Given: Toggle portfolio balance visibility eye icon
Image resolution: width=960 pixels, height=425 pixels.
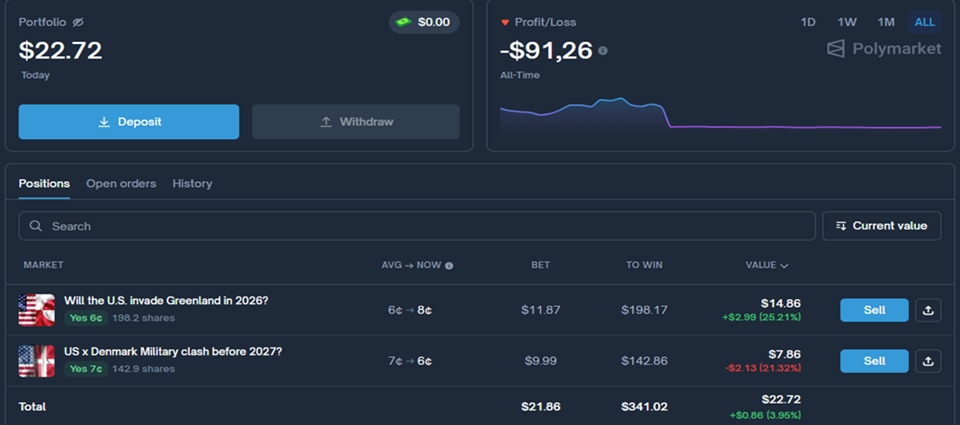Looking at the screenshot, I should click(78, 22).
